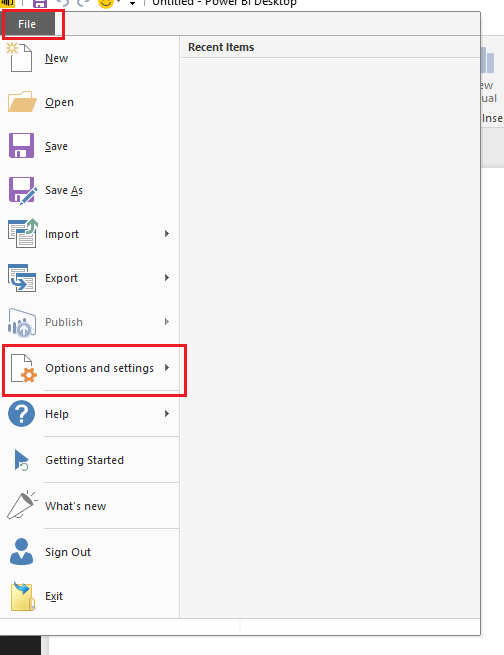The image size is (504, 655).
Task: Open the Export menu entry
Action: (90, 278)
